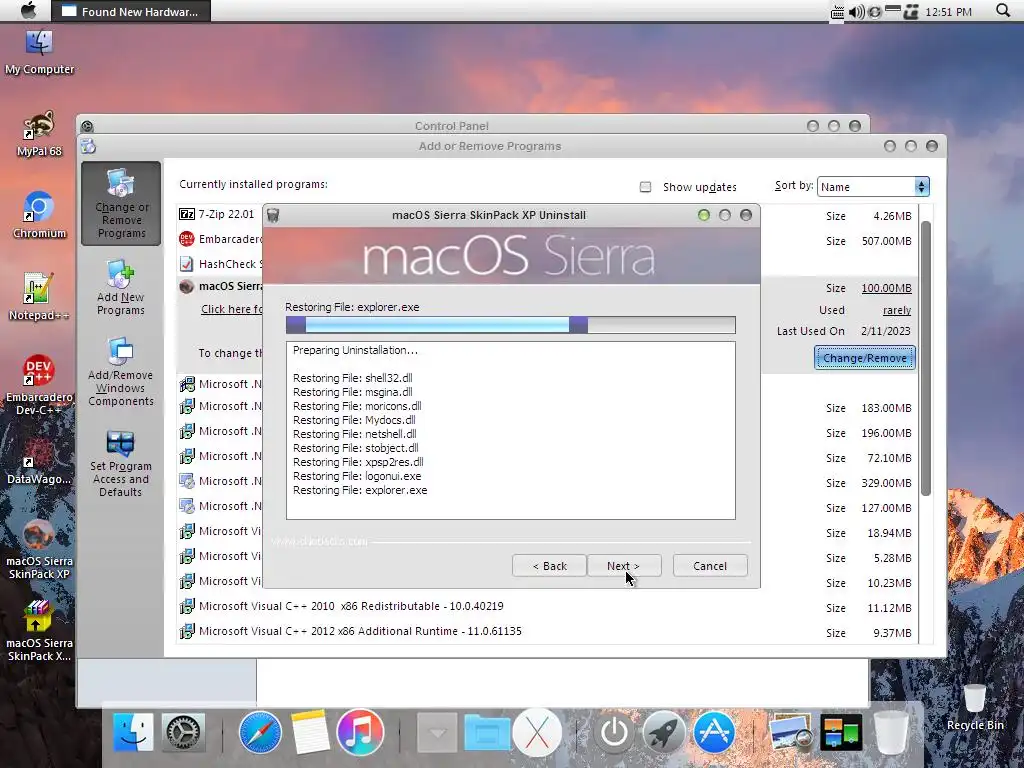Click the 100.00MB size value
This screenshot has height=768, width=1024.
886,288
